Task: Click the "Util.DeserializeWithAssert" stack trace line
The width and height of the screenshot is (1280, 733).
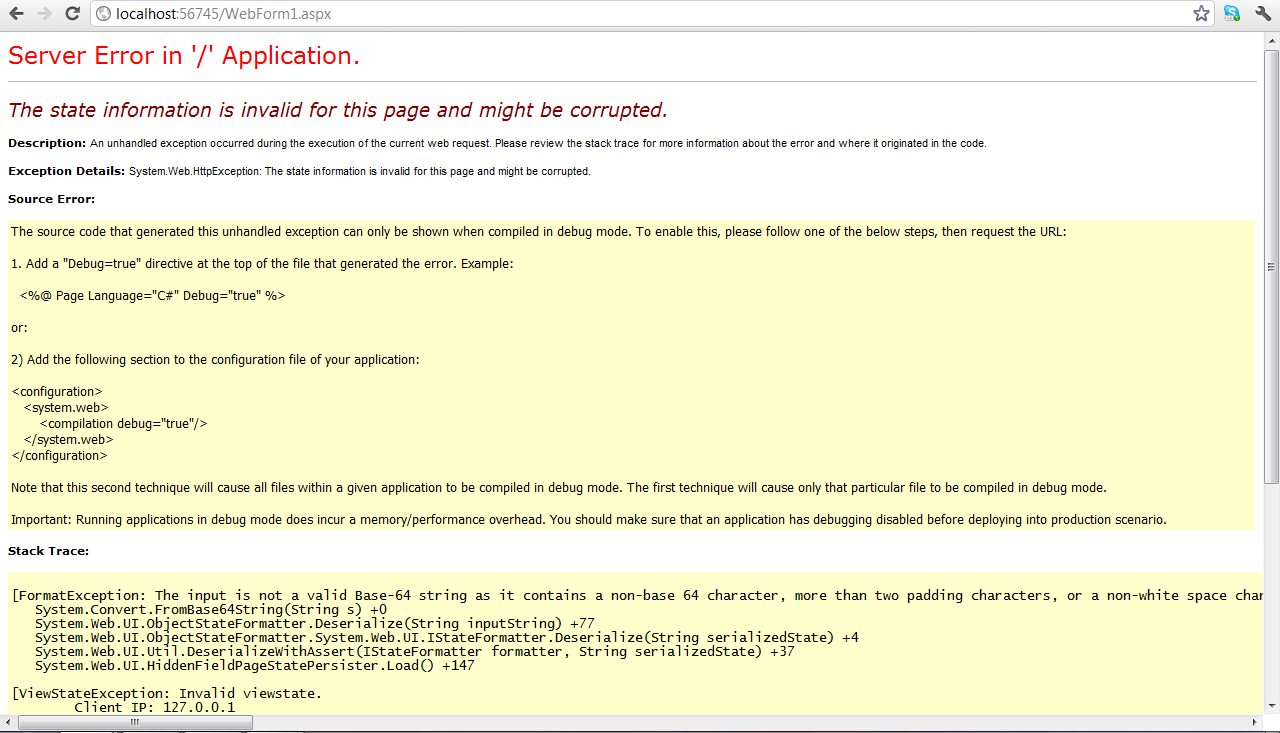Action: pyautogui.click(x=415, y=652)
